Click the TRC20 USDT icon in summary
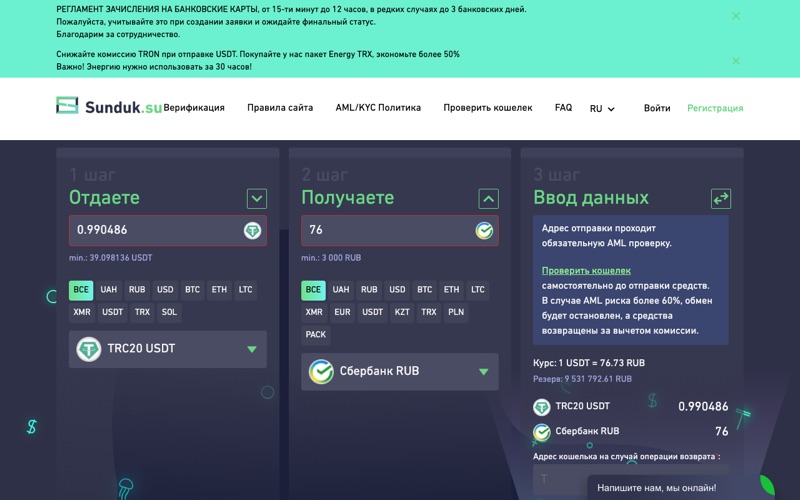Image resolution: width=800 pixels, height=500 pixels. (541, 407)
